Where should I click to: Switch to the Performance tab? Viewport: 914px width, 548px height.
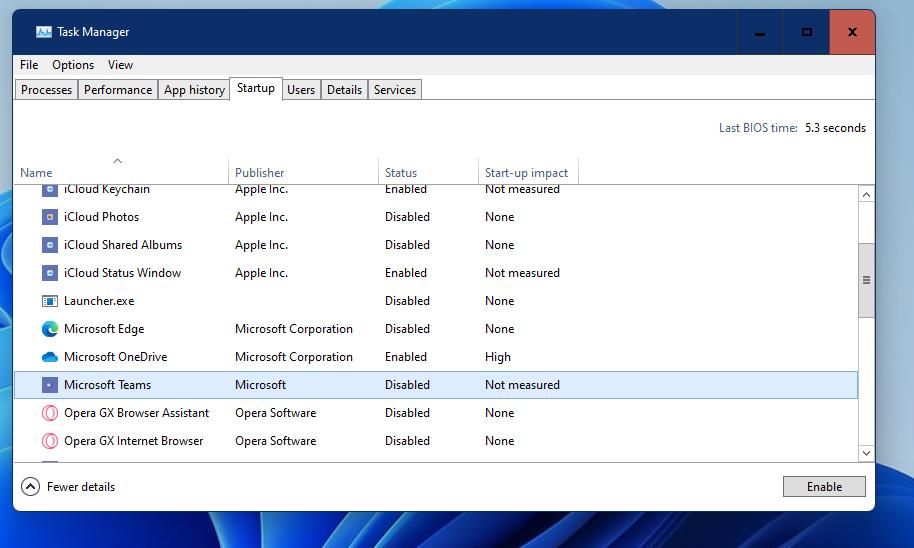coord(118,90)
